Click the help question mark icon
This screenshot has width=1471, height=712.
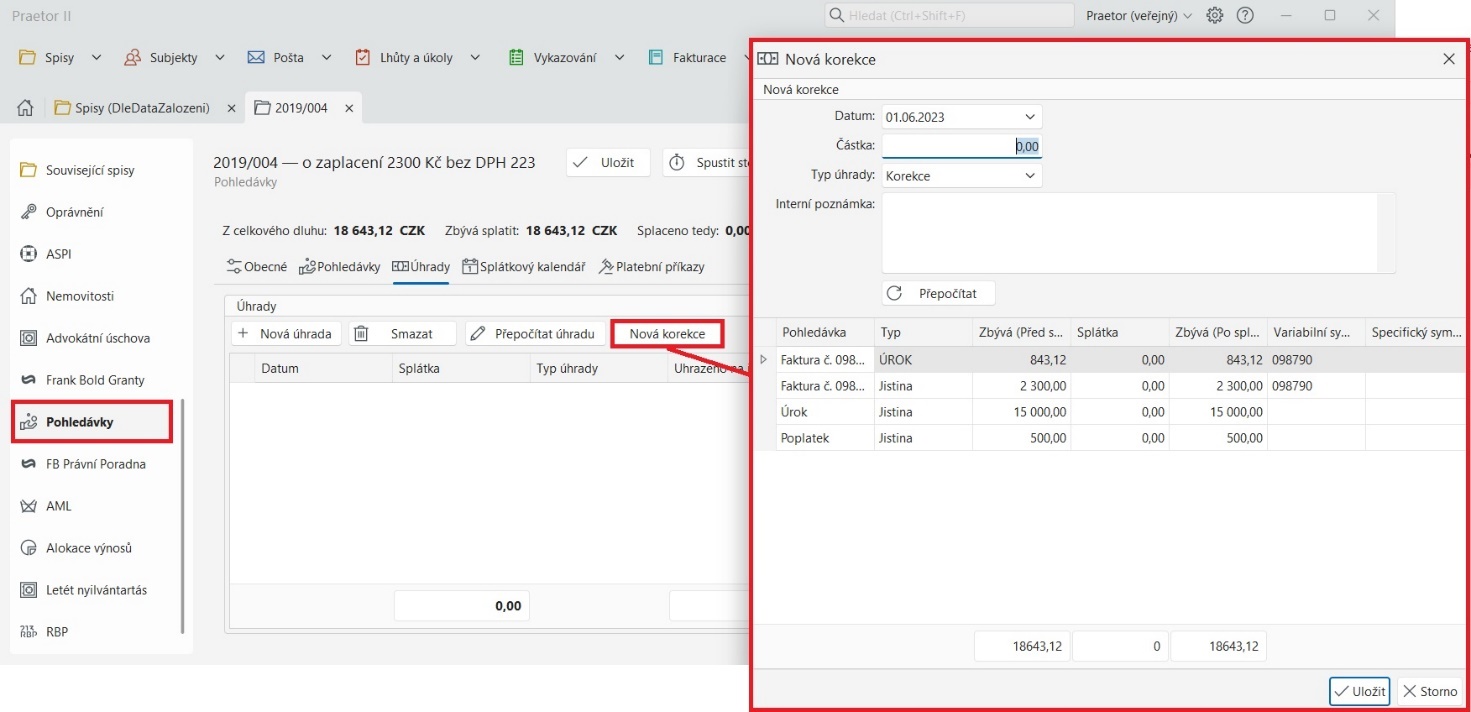[1245, 16]
